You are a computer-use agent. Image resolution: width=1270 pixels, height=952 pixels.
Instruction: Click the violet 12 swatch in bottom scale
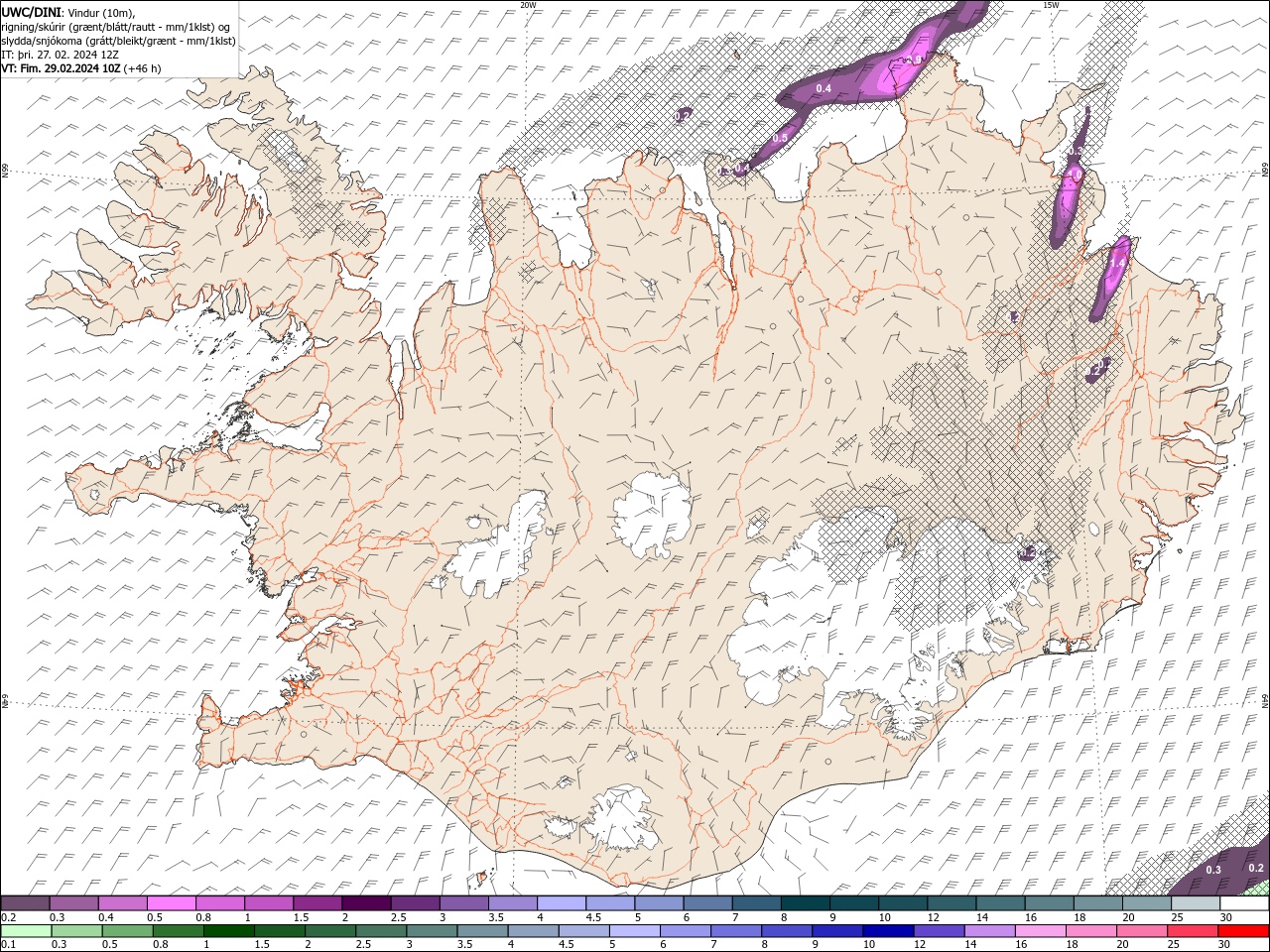[938, 931]
